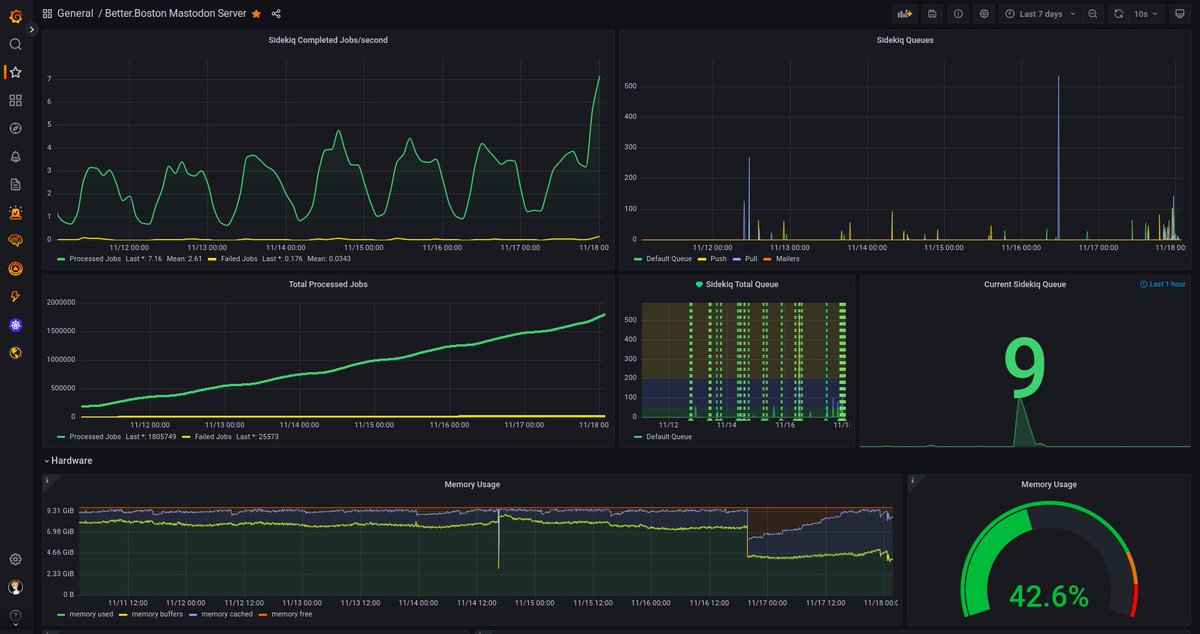Open Total Processed Jobs panel title menu
Viewport: 1200px width, 634px height.
[x=328, y=284]
